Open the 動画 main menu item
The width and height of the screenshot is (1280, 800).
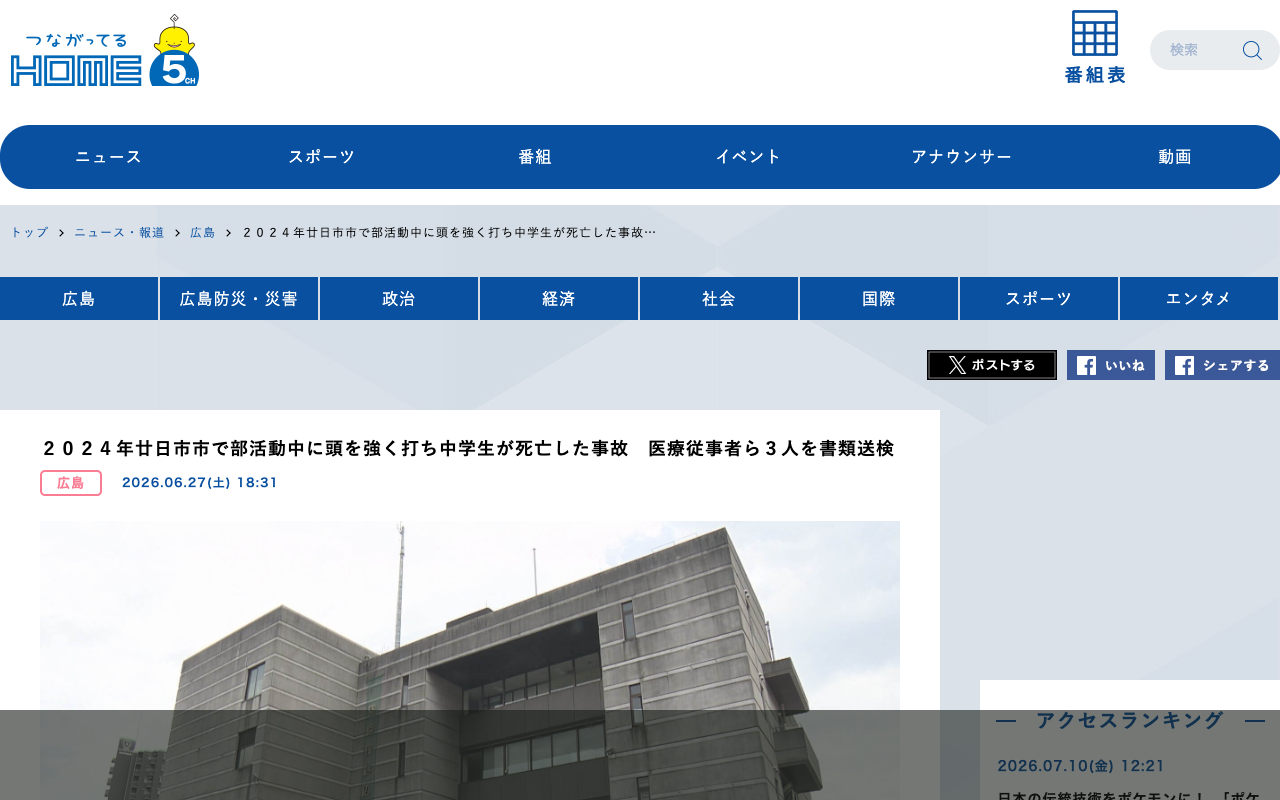click(x=1175, y=157)
